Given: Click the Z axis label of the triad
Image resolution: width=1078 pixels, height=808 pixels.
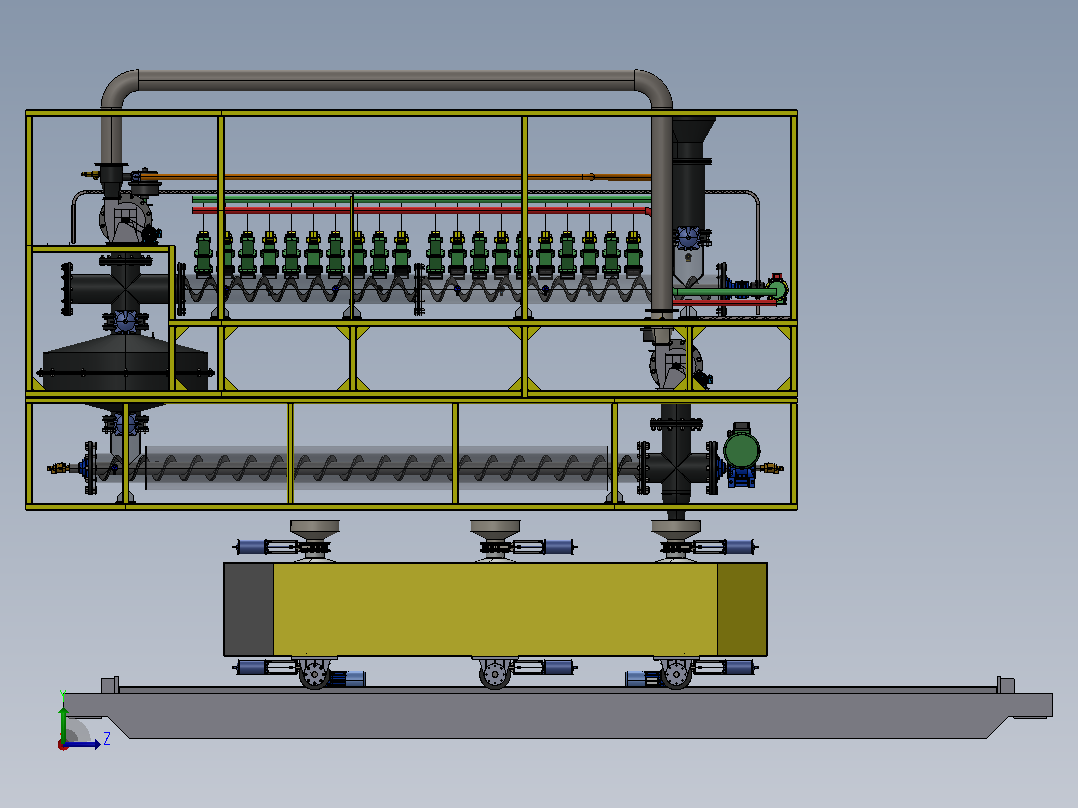Looking at the screenshot, I should (107, 739).
